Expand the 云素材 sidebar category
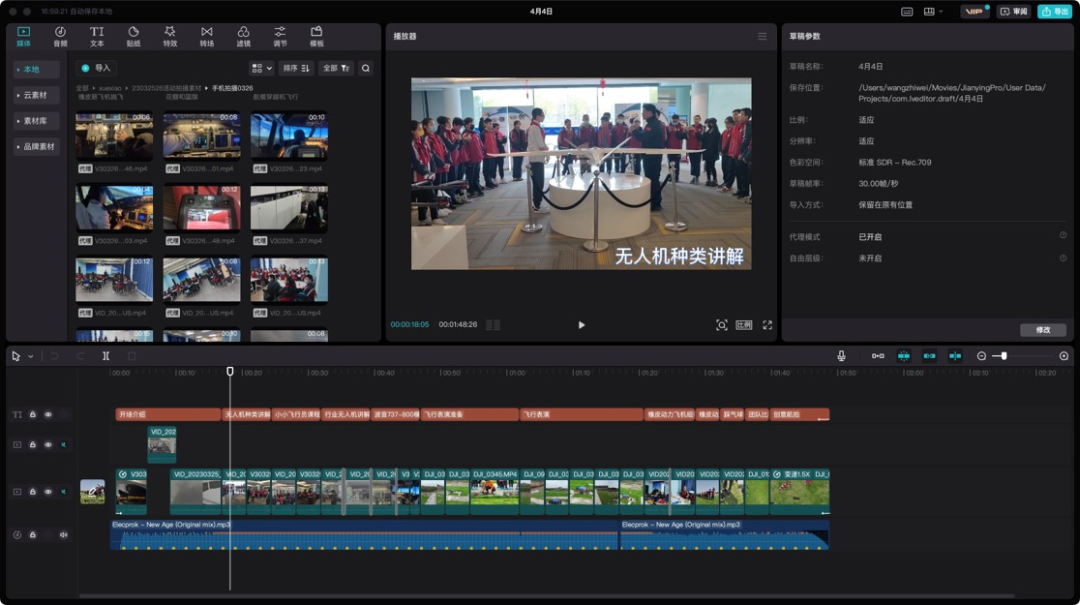This screenshot has height=605, width=1080. pos(36,95)
